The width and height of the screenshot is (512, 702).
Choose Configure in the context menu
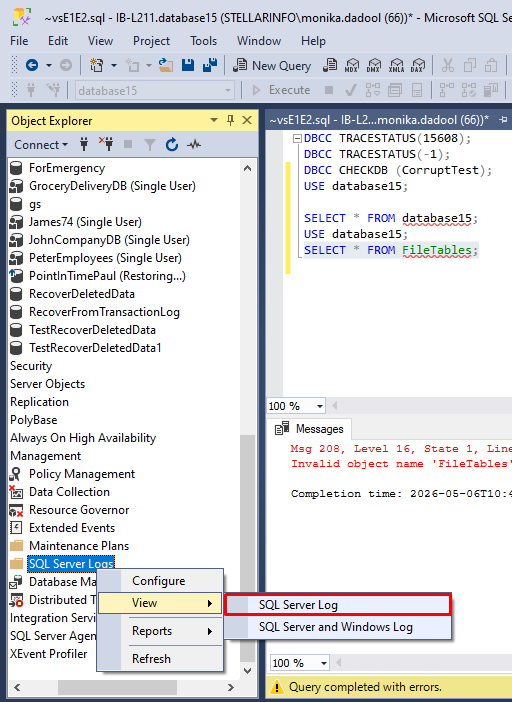160,581
